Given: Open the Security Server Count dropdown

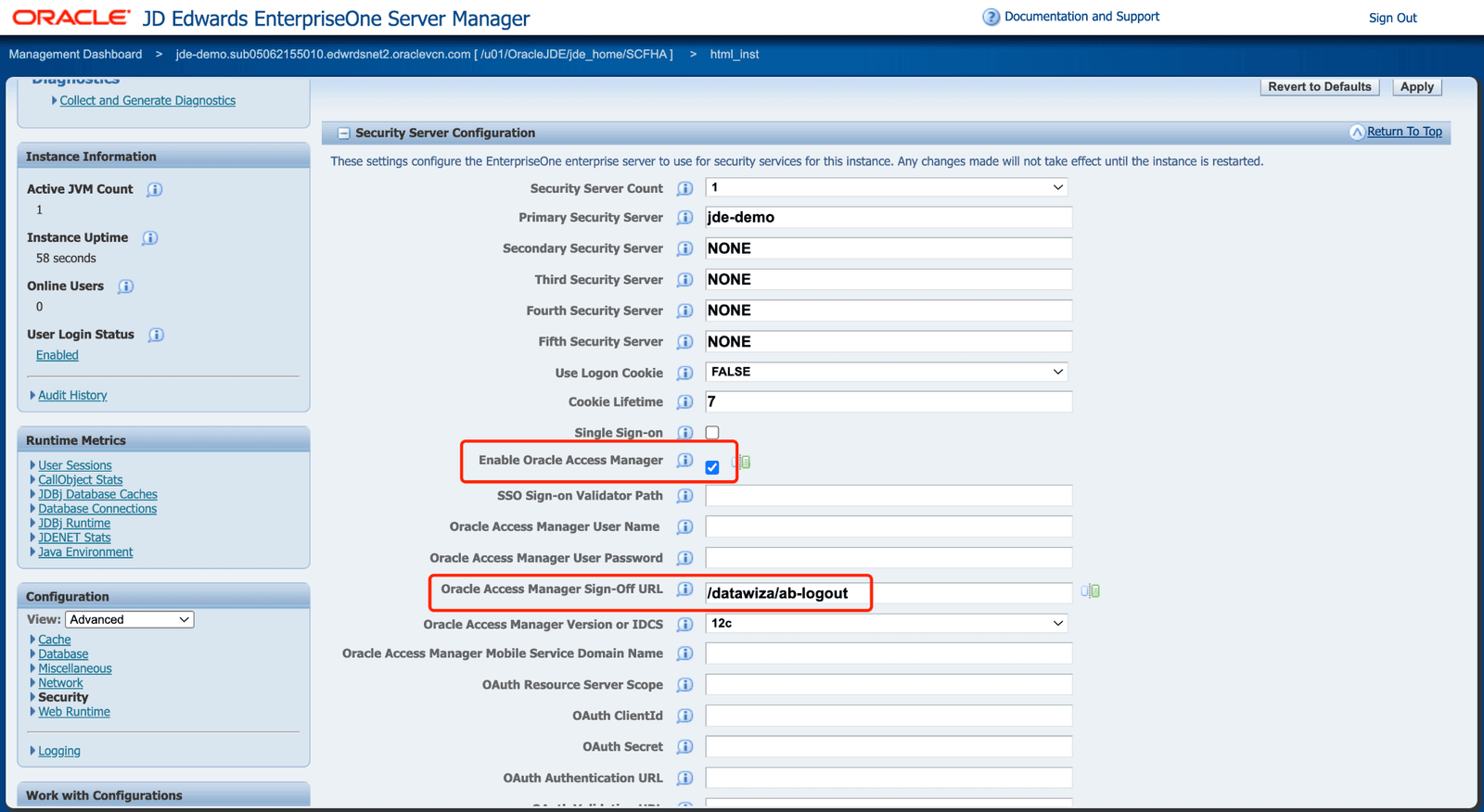Looking at the screenshot, I should (886, 187).
